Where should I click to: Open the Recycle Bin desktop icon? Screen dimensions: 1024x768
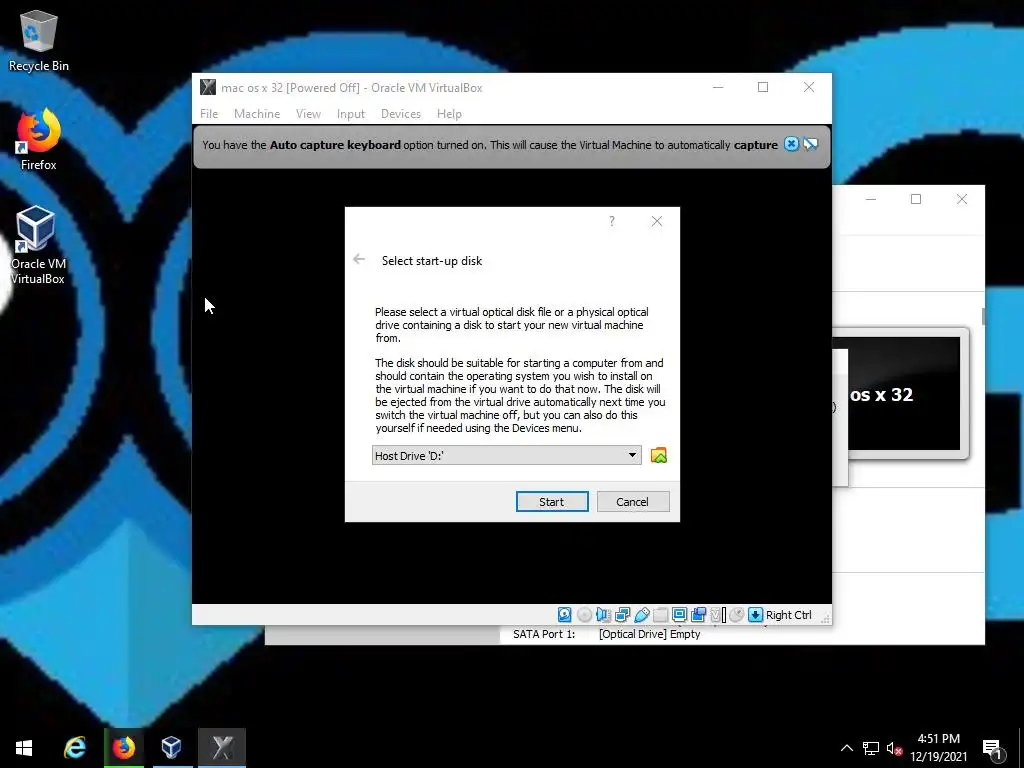pyautogui.click(x=39, y=40)
